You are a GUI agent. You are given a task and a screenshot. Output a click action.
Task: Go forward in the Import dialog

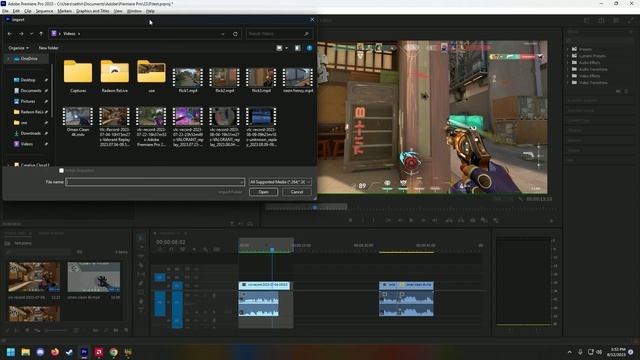21,34
